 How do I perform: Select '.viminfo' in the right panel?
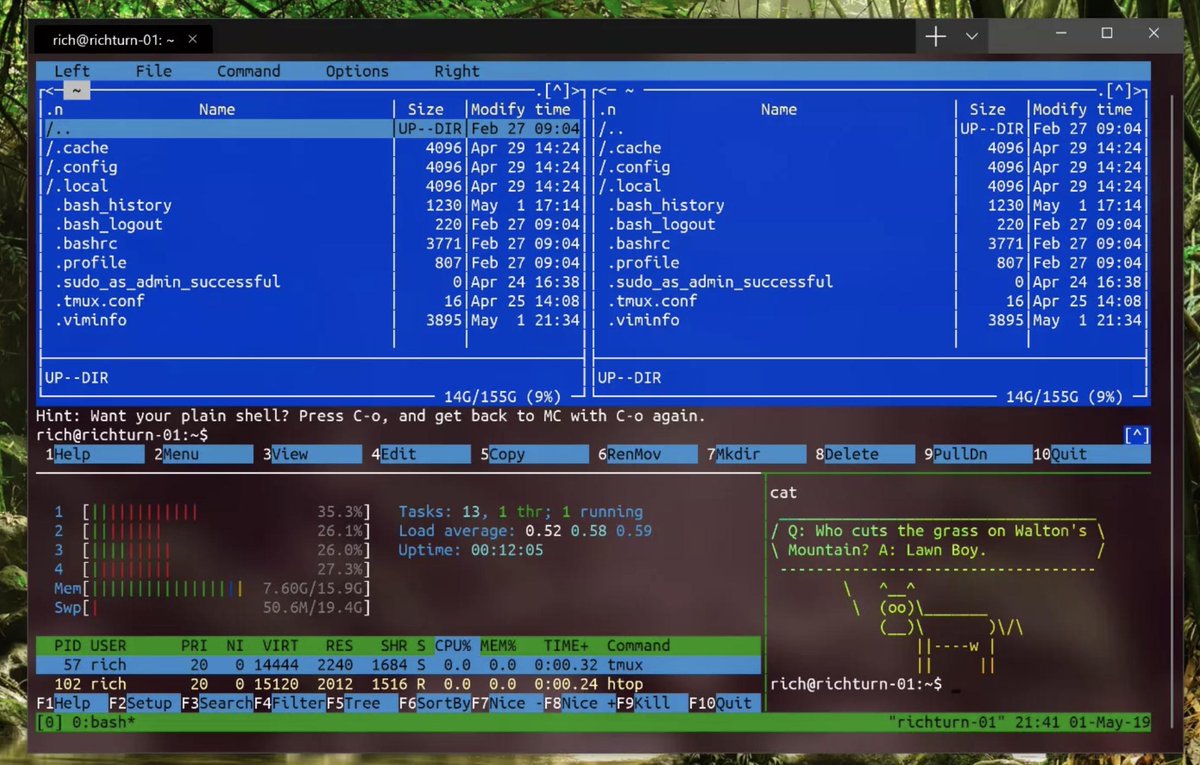pyautogui.click(x=870, y=320)
